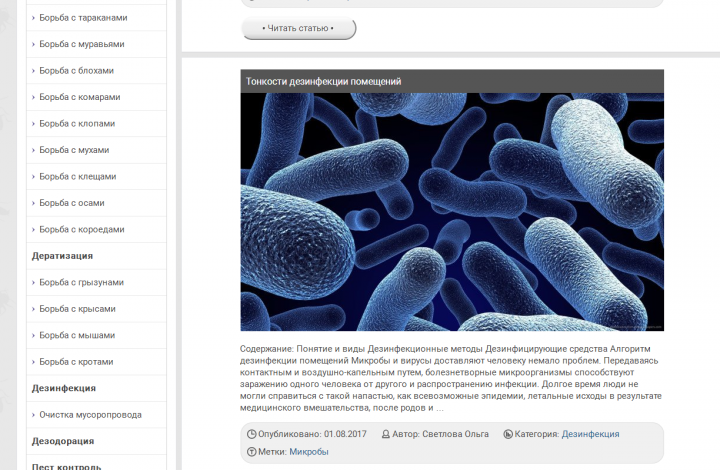The height and width of the screenshot is (470, 720).
Task: Go to Борьба с короедами
Action: pyautogui.click(x=82, y=229)
